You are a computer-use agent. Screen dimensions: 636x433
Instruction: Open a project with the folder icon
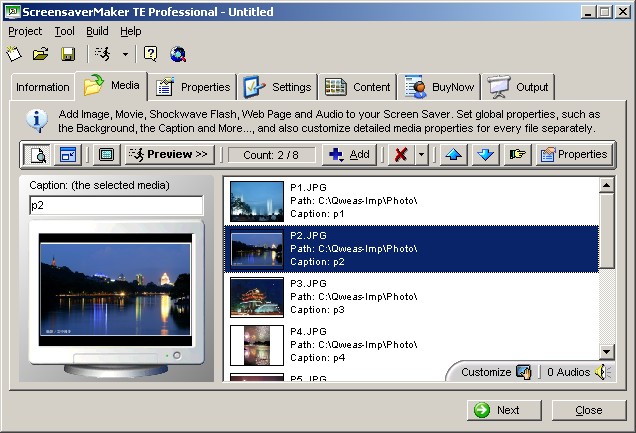point(41,54)
